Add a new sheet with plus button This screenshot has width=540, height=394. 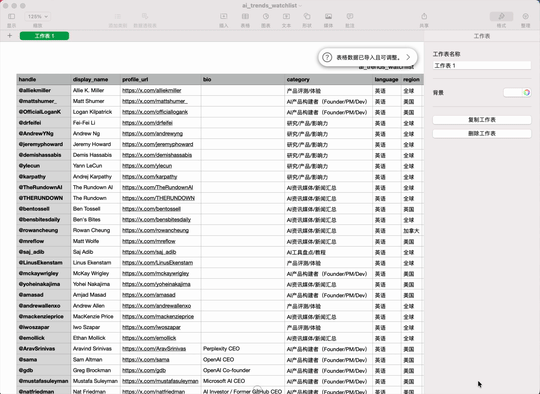10,35
